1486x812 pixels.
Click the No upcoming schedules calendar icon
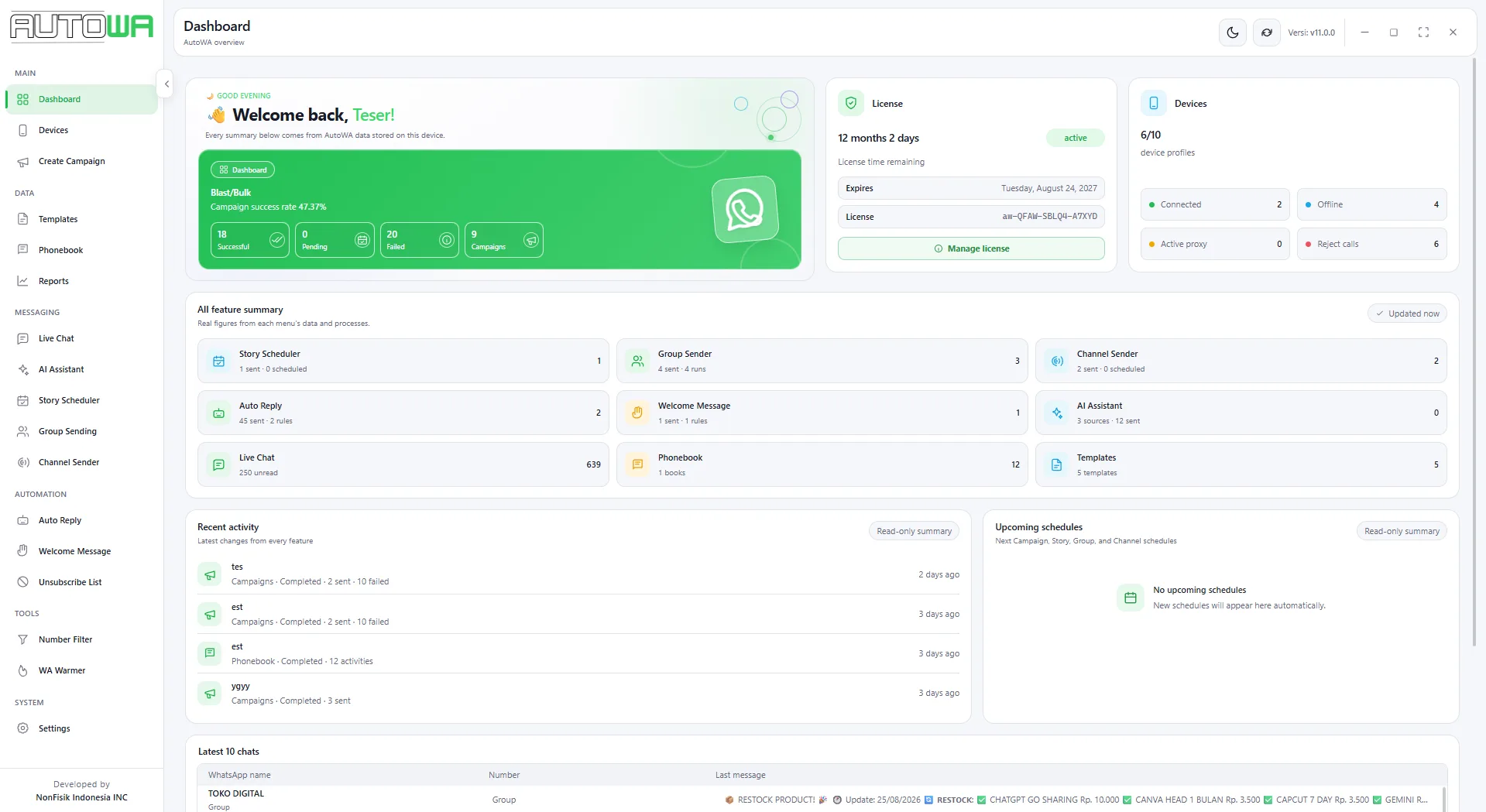[x=1131, y=598]
